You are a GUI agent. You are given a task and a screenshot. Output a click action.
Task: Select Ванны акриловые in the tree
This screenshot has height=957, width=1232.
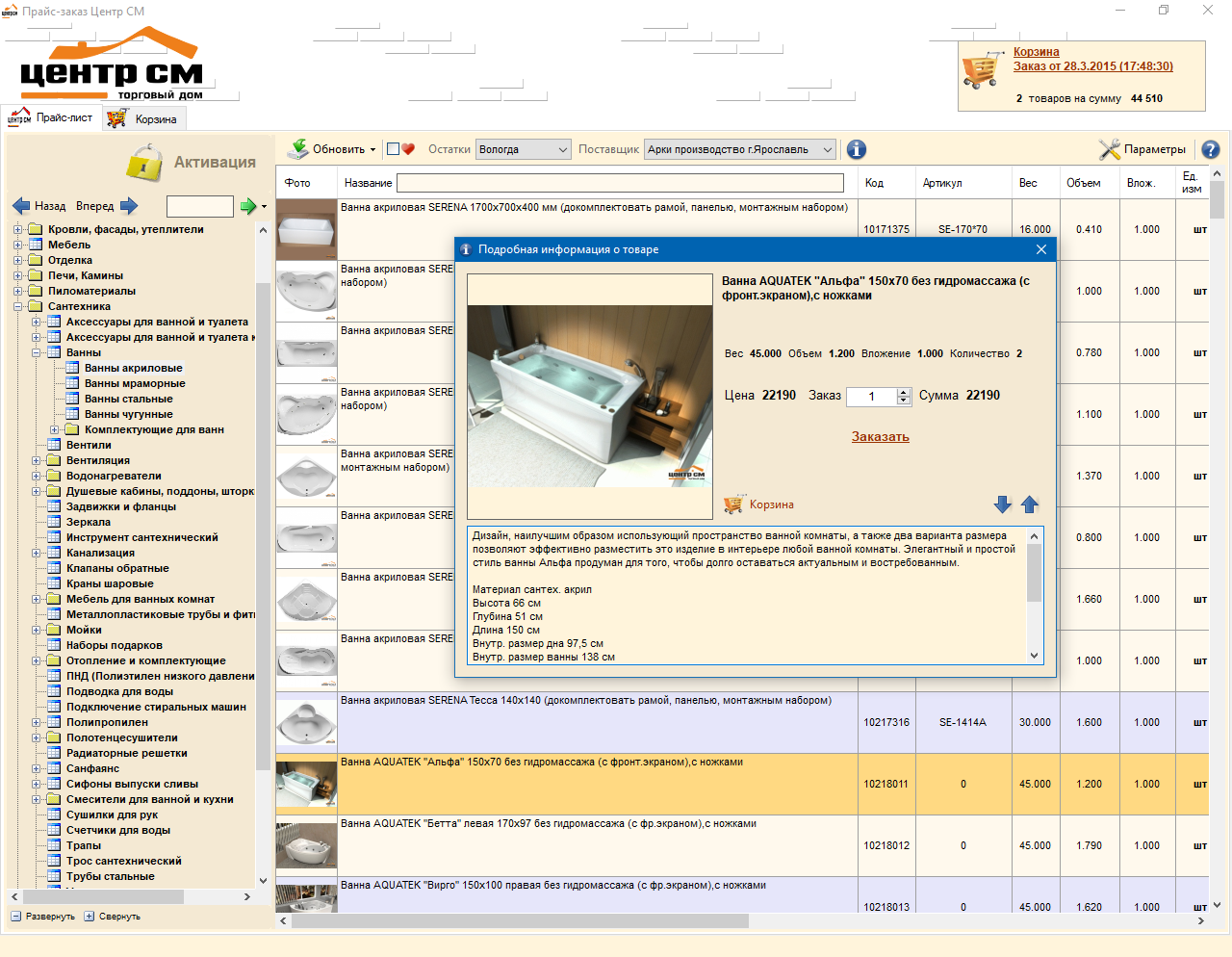(x=133, y=368)
